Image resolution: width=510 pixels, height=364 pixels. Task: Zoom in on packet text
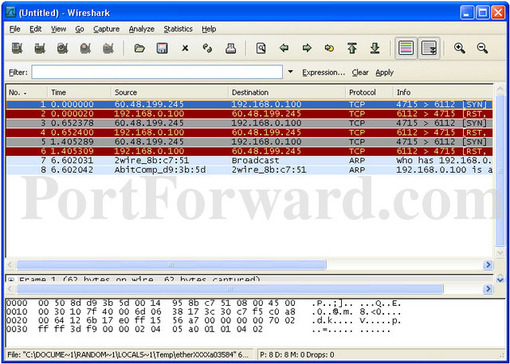point(459,48)
